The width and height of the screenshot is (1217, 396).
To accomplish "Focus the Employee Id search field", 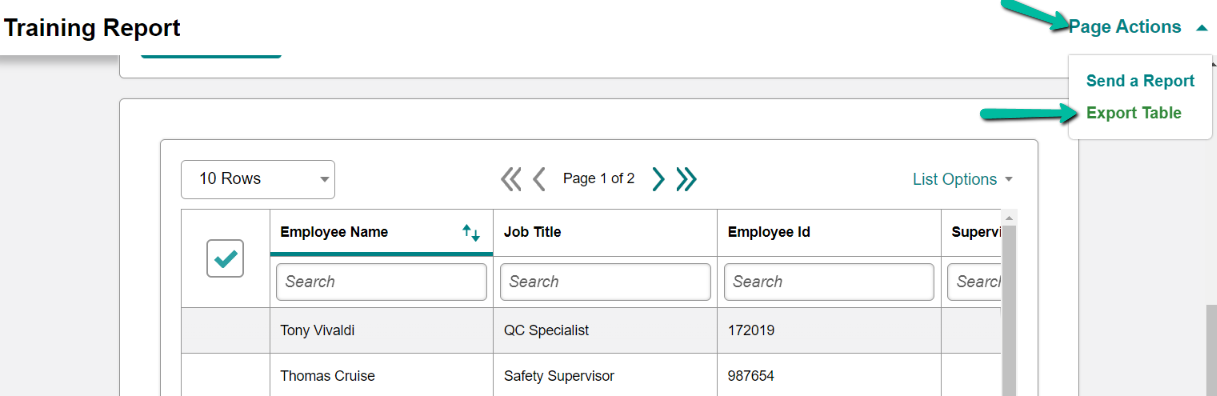I will coord(829,282).
